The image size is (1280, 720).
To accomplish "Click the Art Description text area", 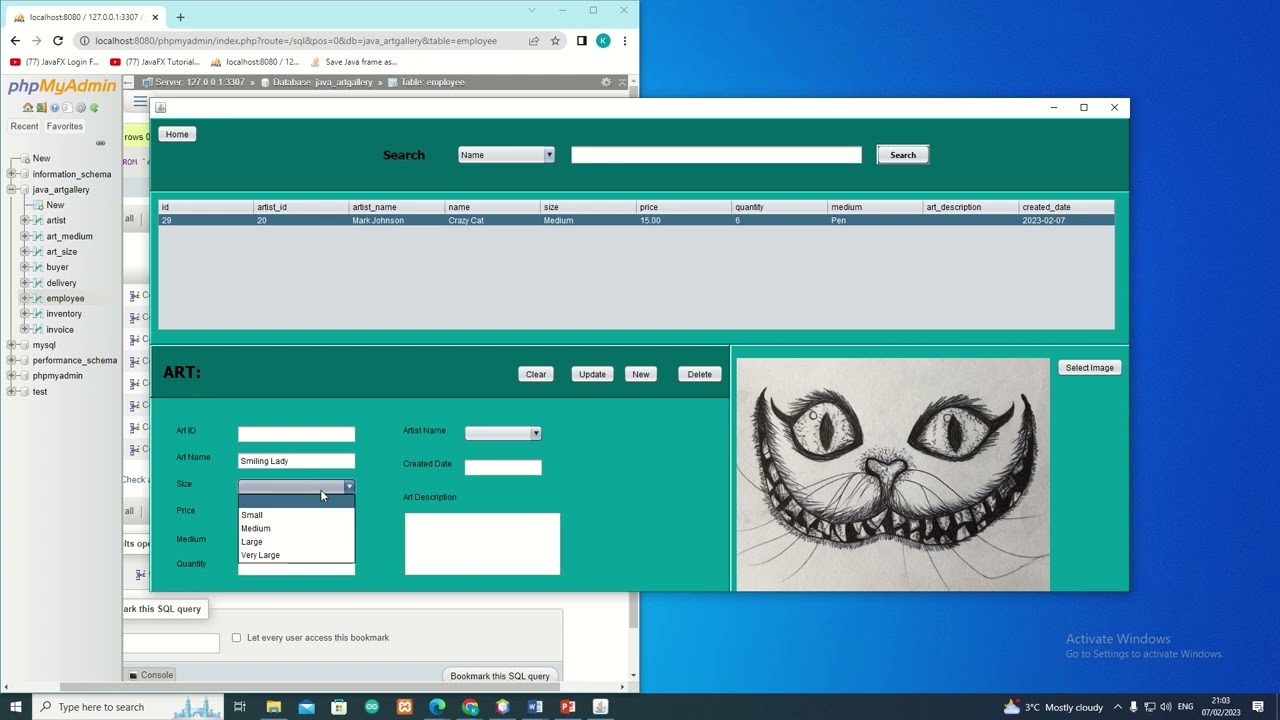I will [x=482, y=544].
